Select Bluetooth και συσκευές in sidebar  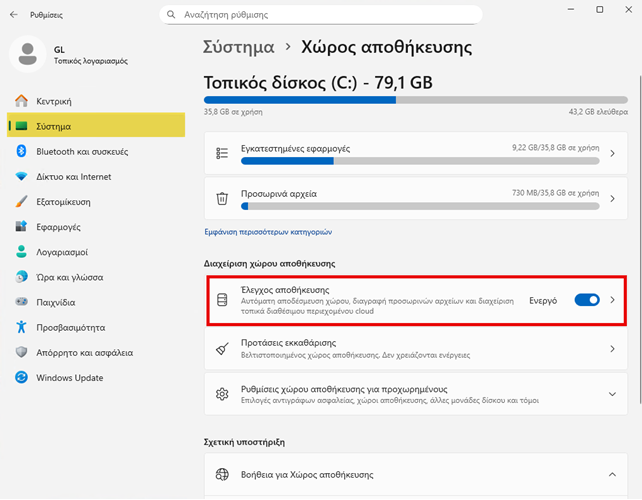click(x=96, y=151)
